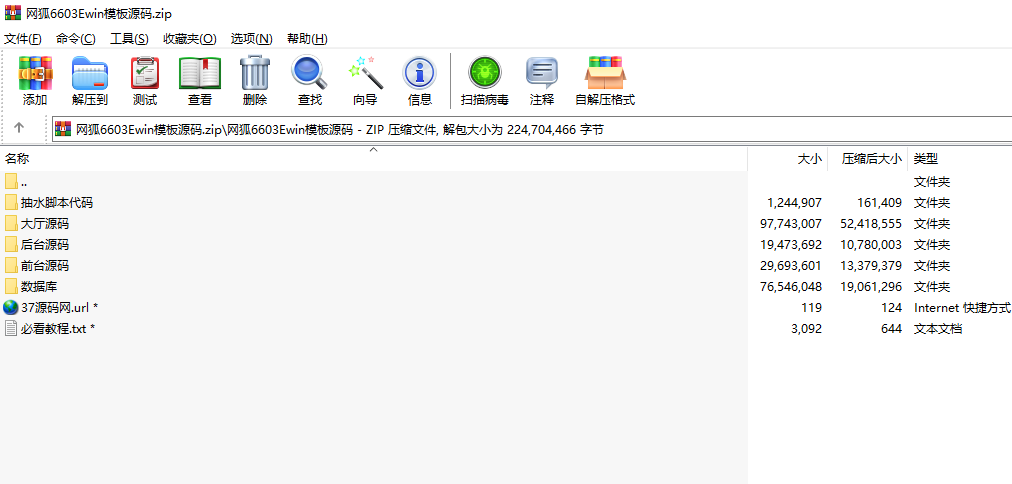Select the parent ".." folder icon
The width and height of the screenshot is (1012, 484).
click(x=10, y=182)
